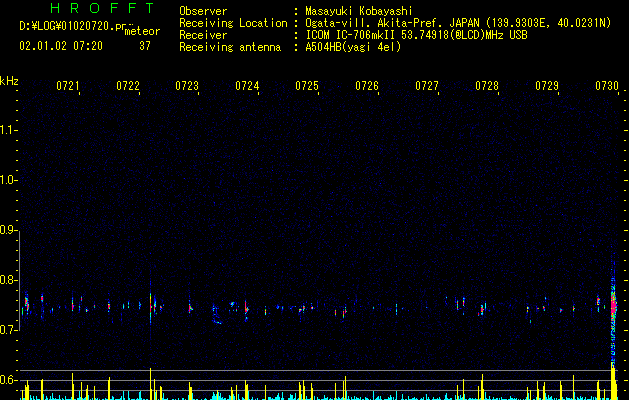Click the 0721 time marker
This screenshot has width=629, height=400.
tap(67, 86)
